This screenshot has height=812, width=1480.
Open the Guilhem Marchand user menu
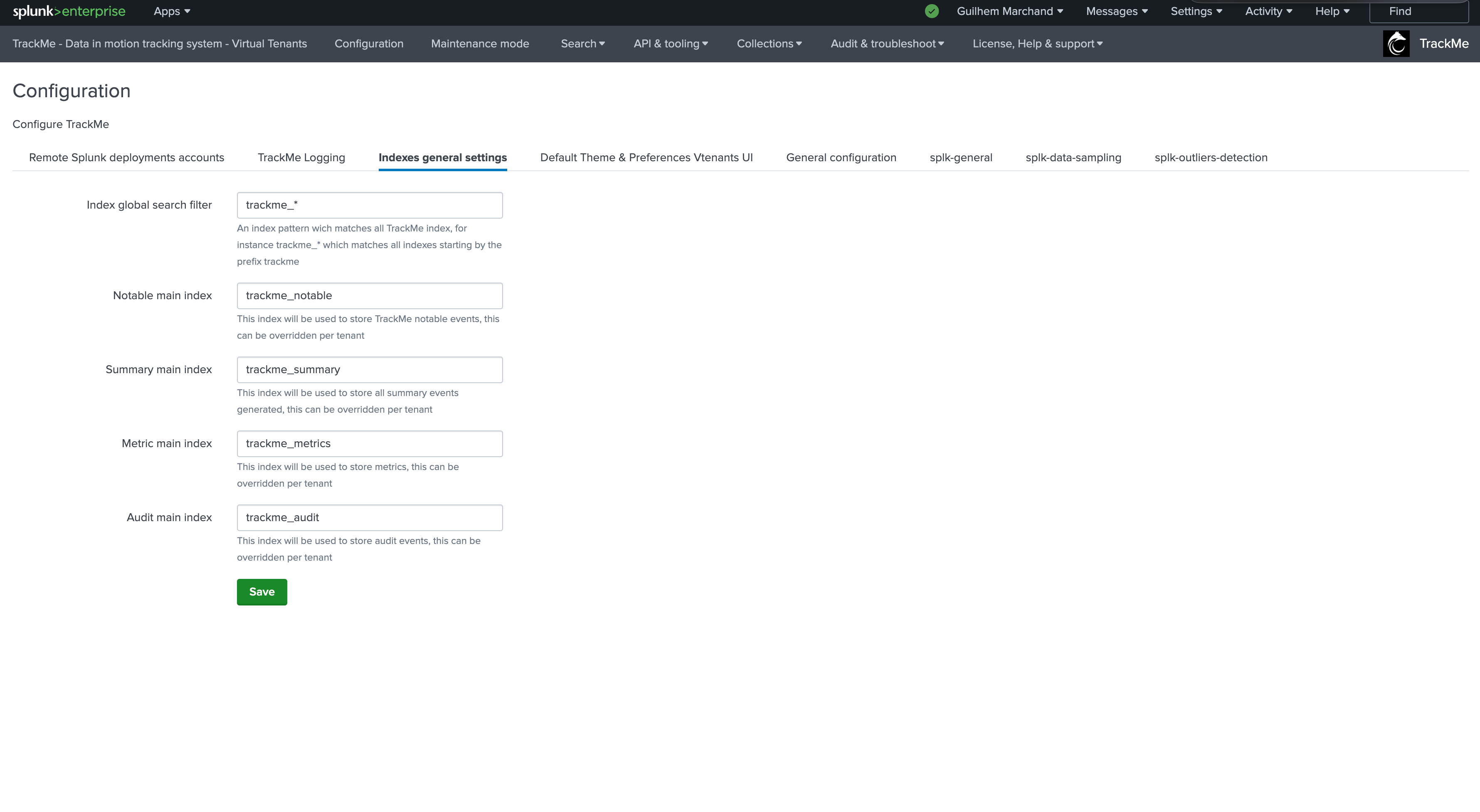pyautogui.click(x=1010, y=12)
